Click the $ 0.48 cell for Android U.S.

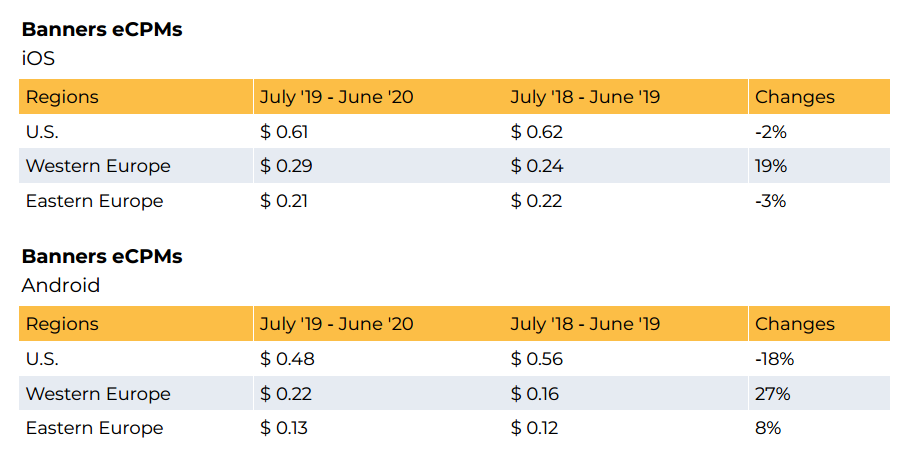(x=287, y=359)
